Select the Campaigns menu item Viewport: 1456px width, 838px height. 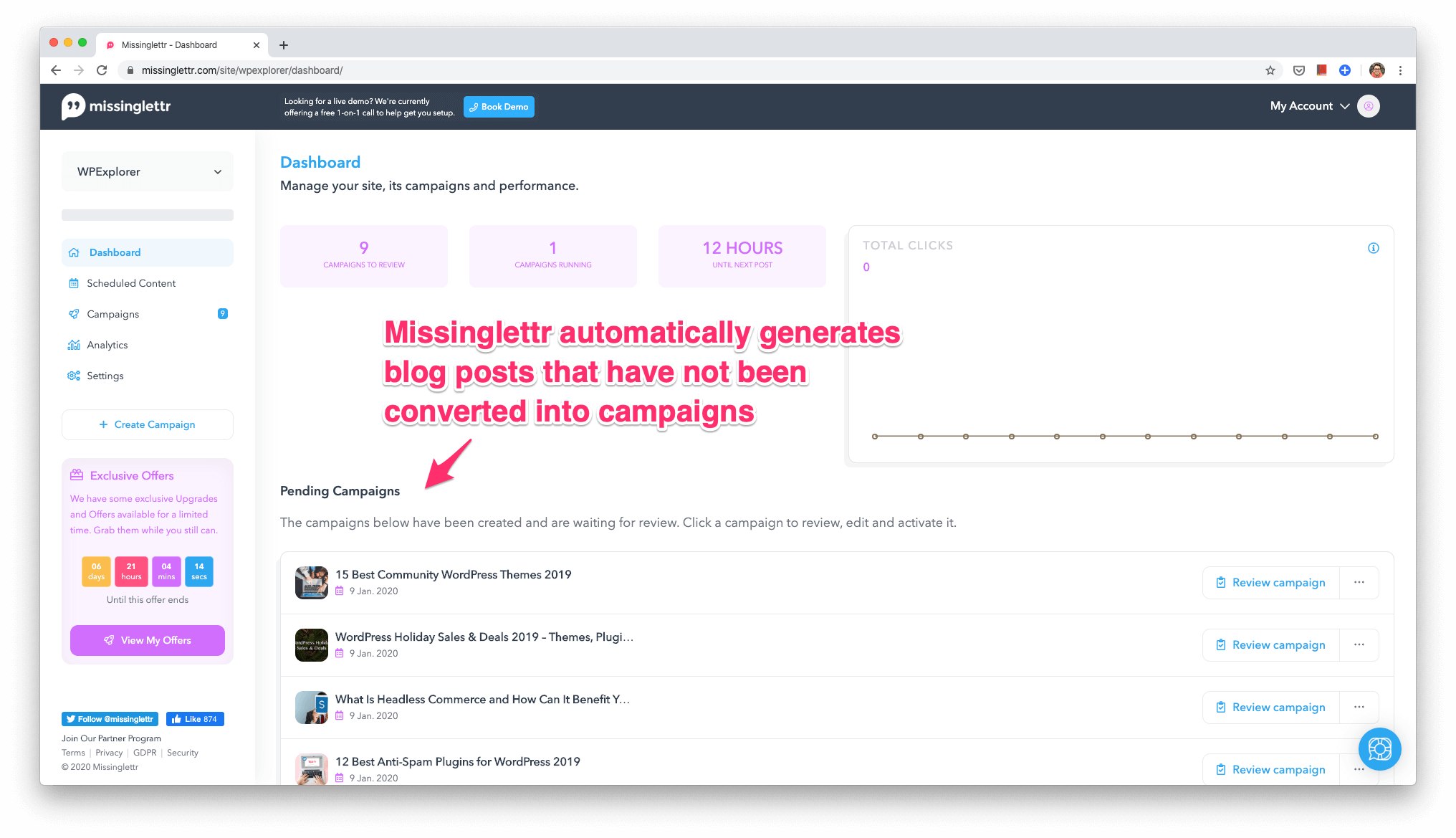(113, 313)
